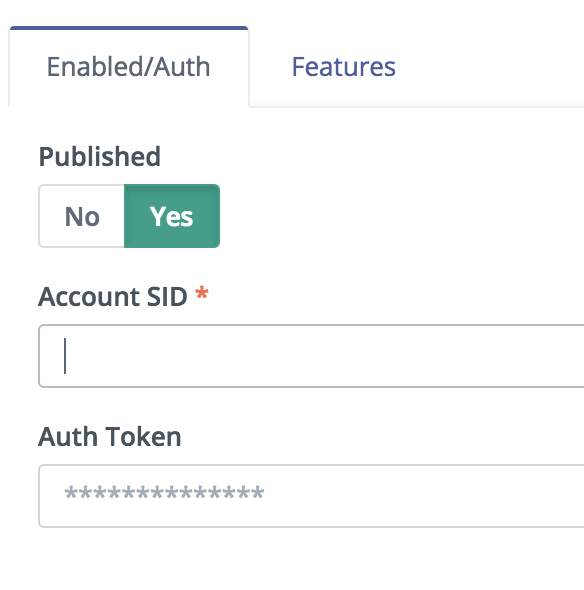Switch to the Features tab
This screenshot has height=590, width=584.
coord(344,67)
